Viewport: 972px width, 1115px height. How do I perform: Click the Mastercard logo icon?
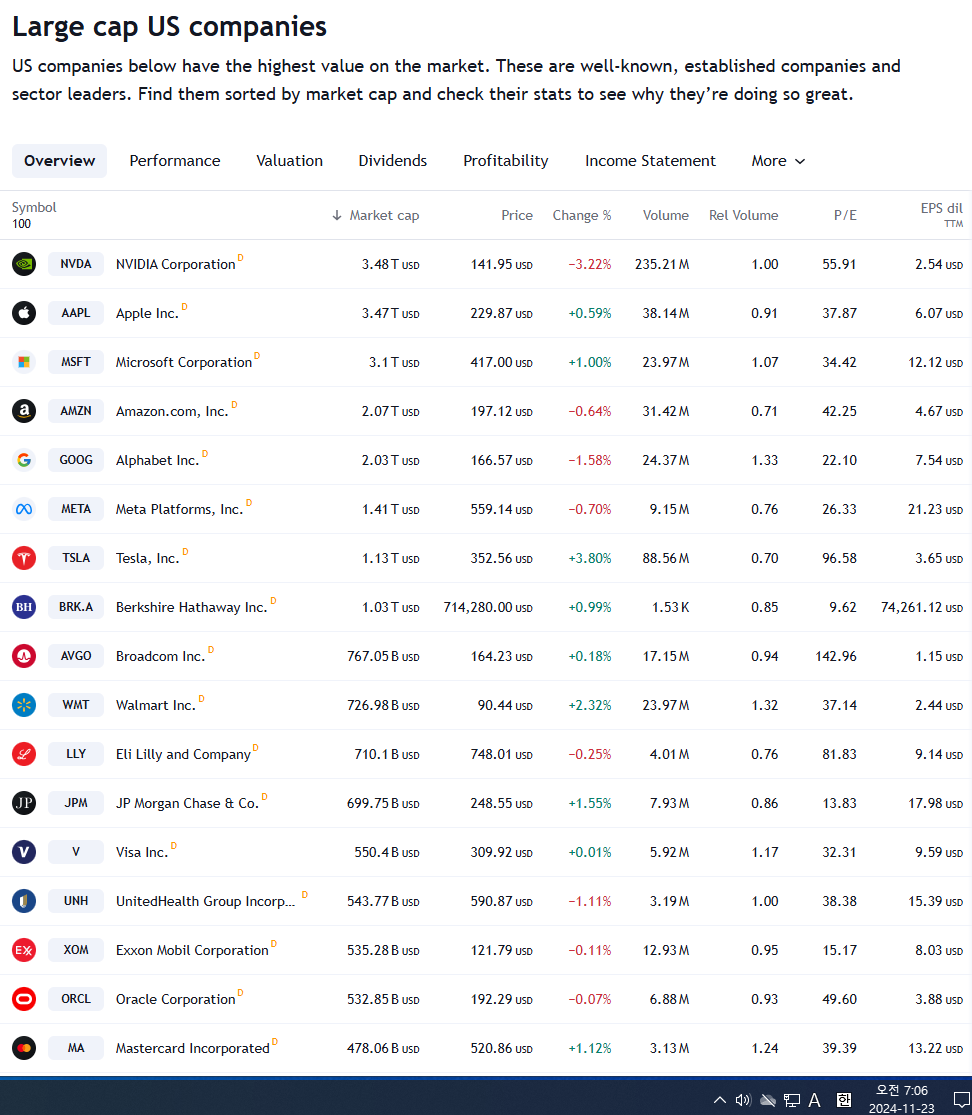point(24,1048)
